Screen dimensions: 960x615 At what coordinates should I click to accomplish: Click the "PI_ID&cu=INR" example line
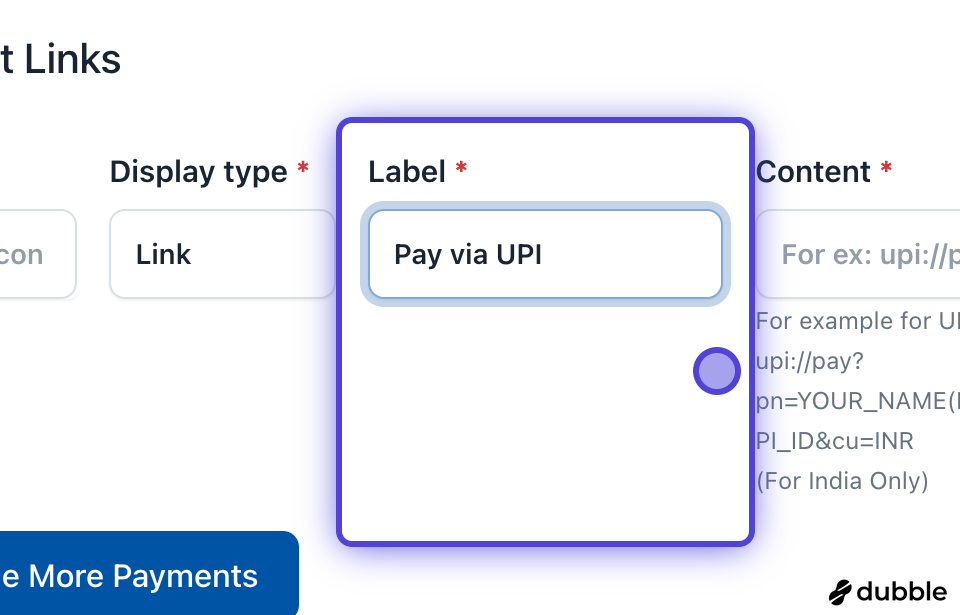point(835,441)
